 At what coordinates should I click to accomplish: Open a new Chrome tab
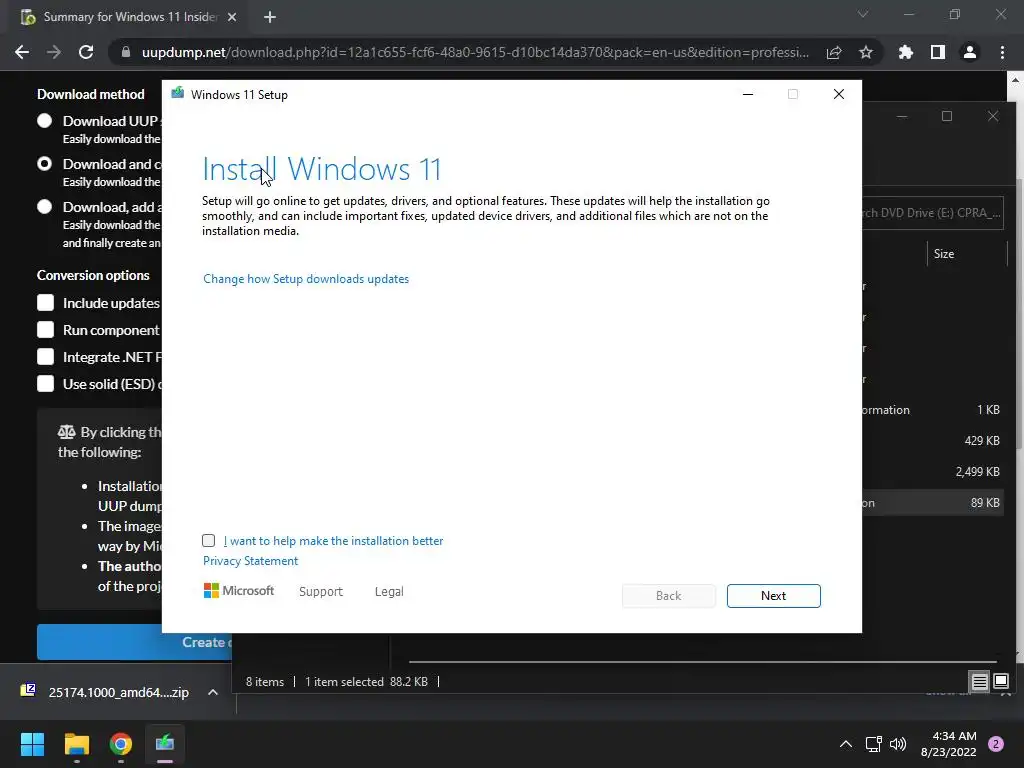tap(270, 17)
